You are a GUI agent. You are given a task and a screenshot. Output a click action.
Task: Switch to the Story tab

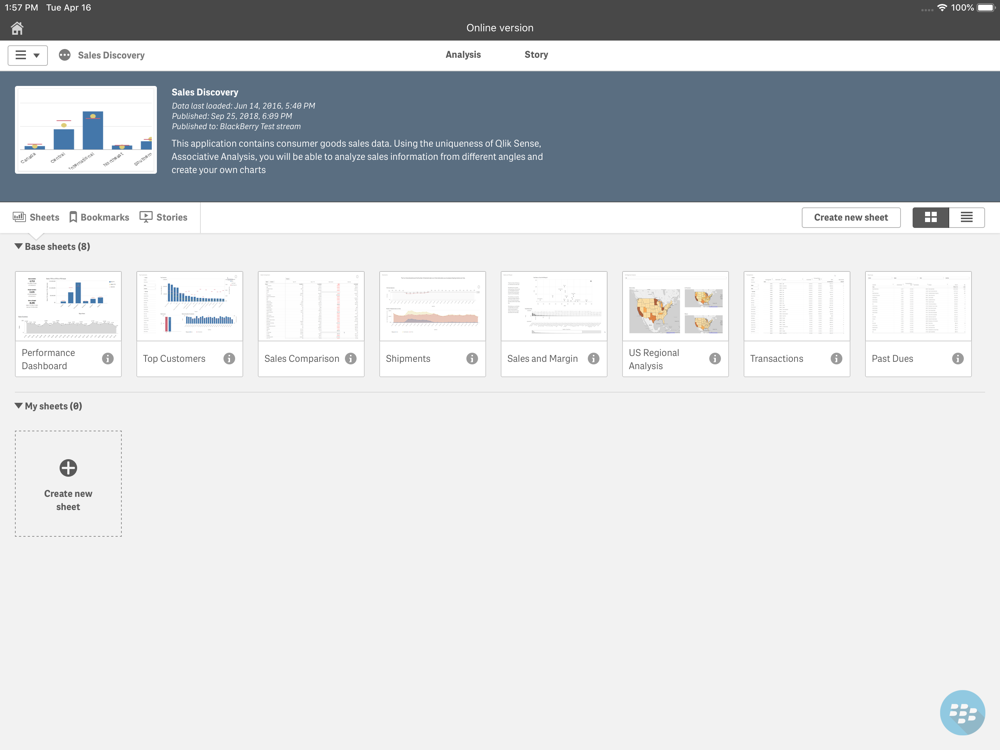point(536,55)
